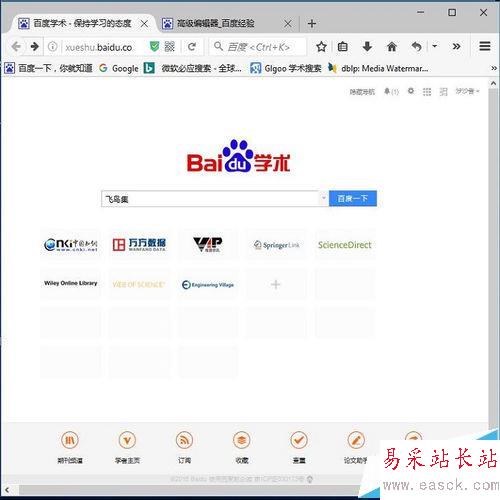Image resolution: width=500 pixels, height=500 pixels.
Task: Open the 万方数据 site tile
Action: click(139, 245)
